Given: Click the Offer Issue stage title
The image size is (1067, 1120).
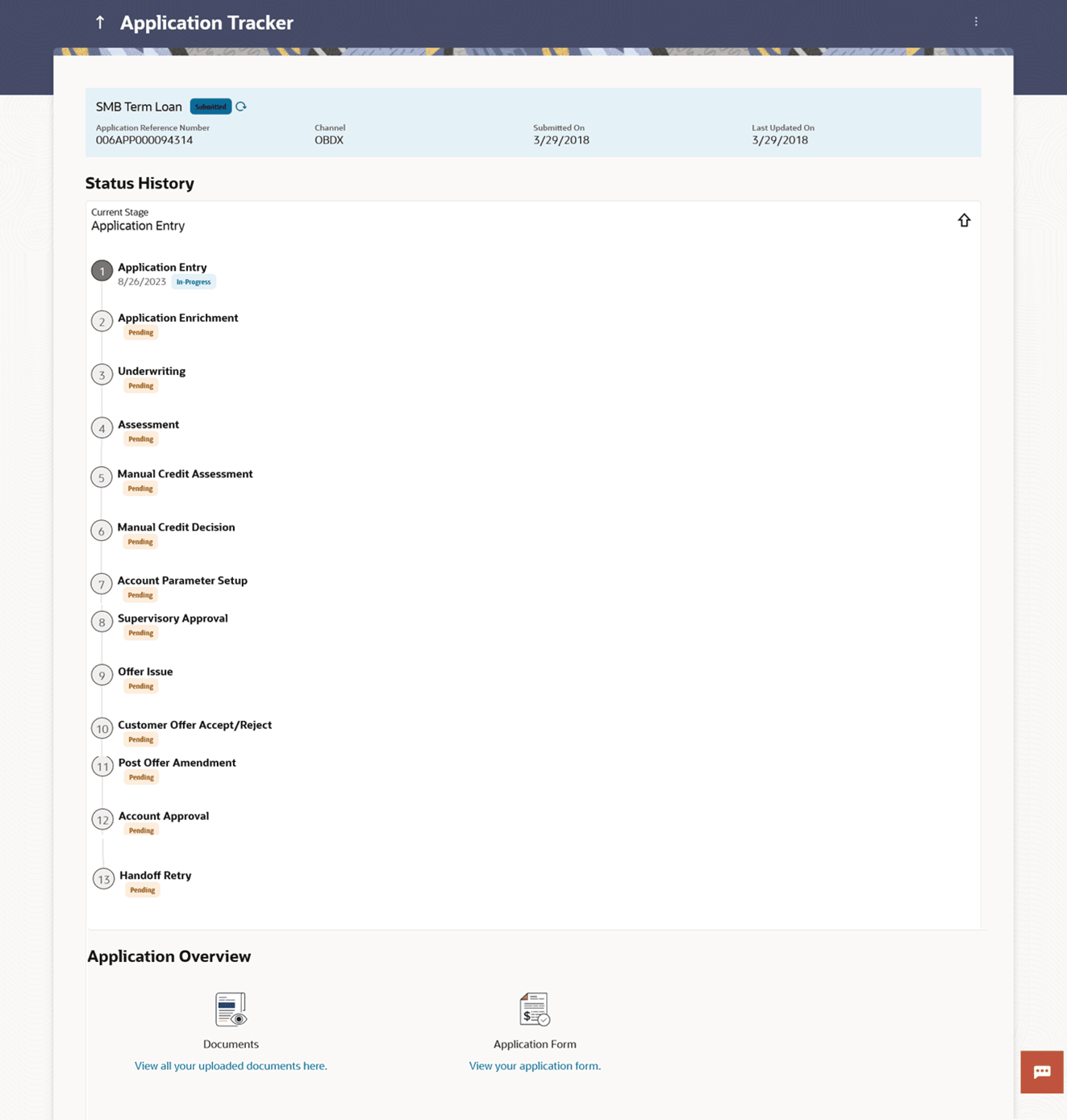Looking at the screenshot, I should pos(145,672).
